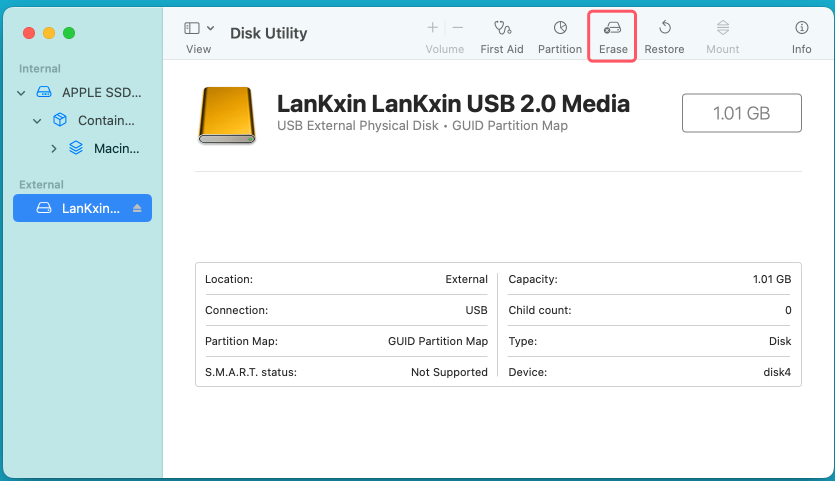Select the APPLE SSD internal disk
The width and height of the screenshot is (835, 481).
pyautogui.click(x=100, y=92)
